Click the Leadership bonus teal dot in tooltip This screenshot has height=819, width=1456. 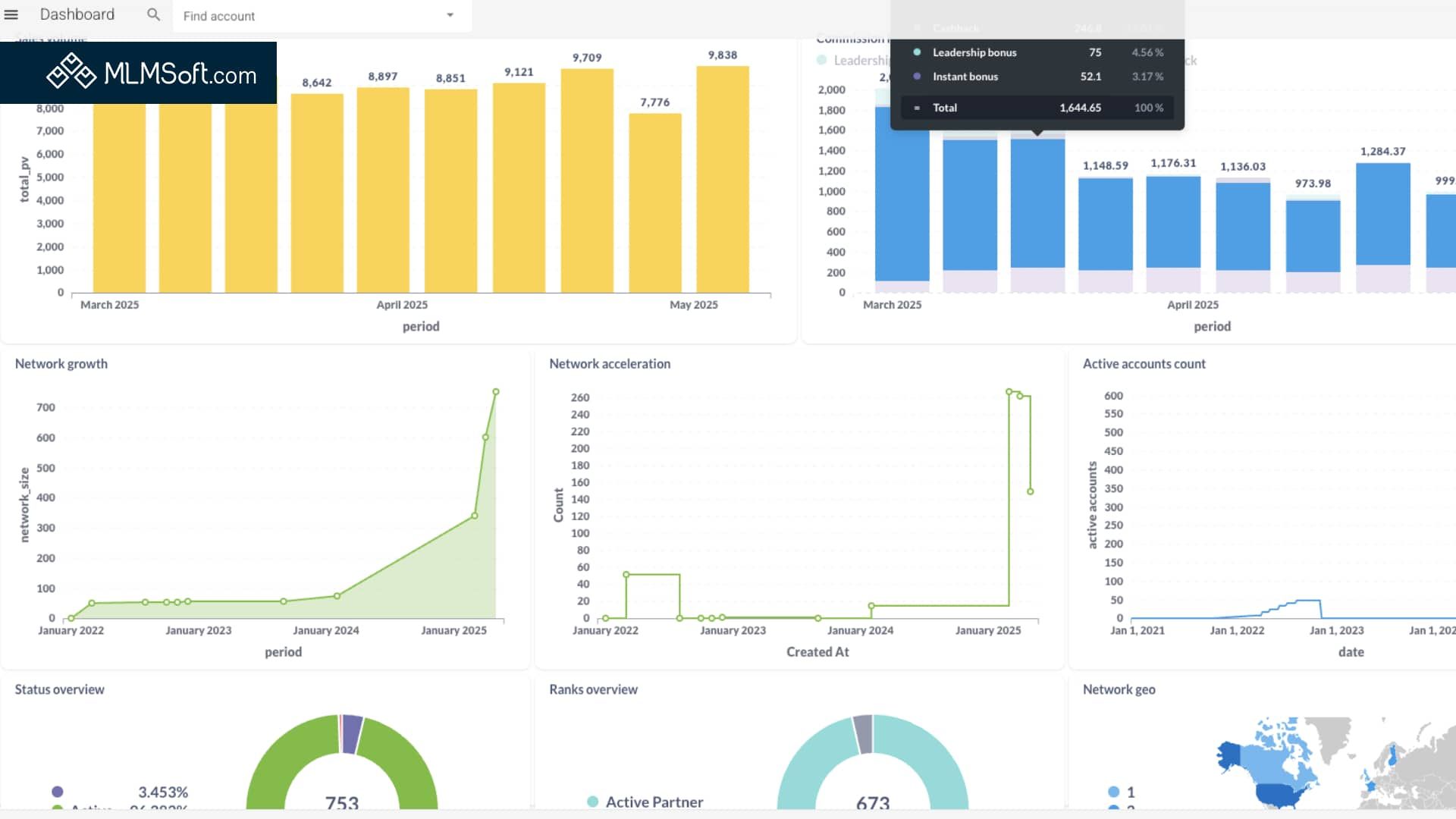coord(917,52)
